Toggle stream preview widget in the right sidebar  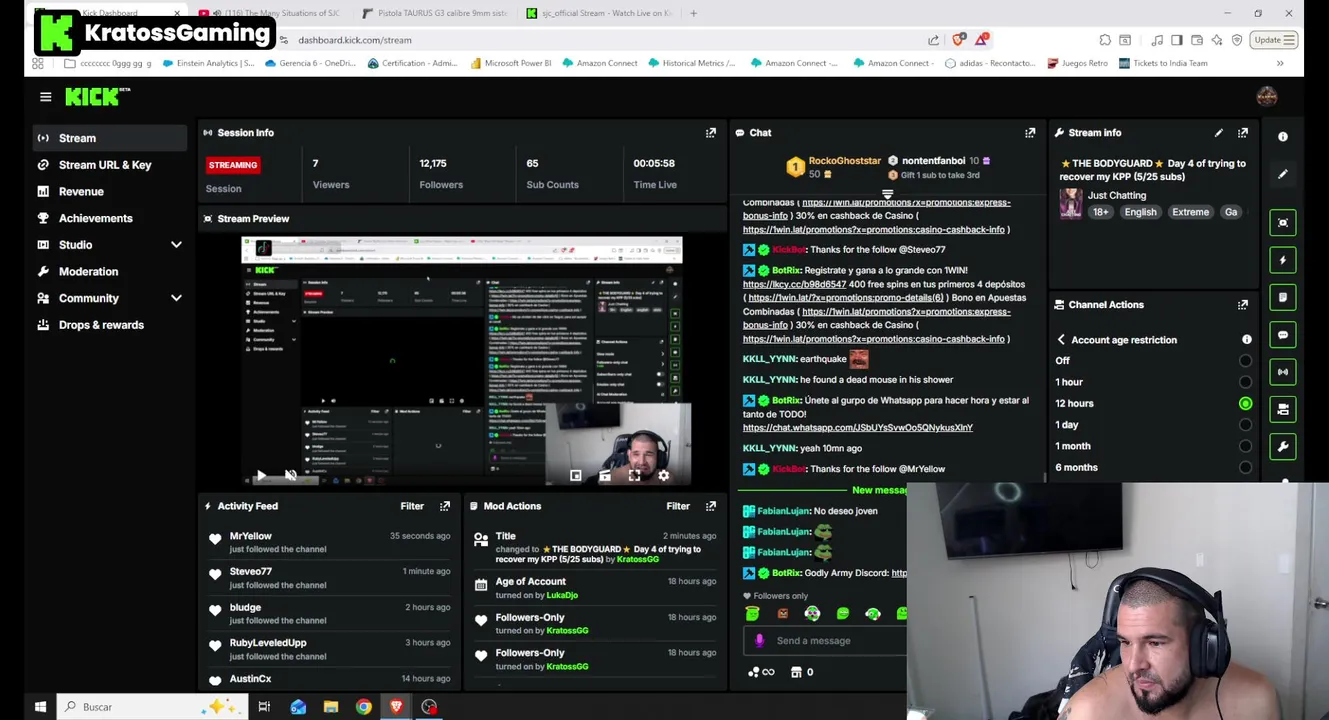point(1283,222)
